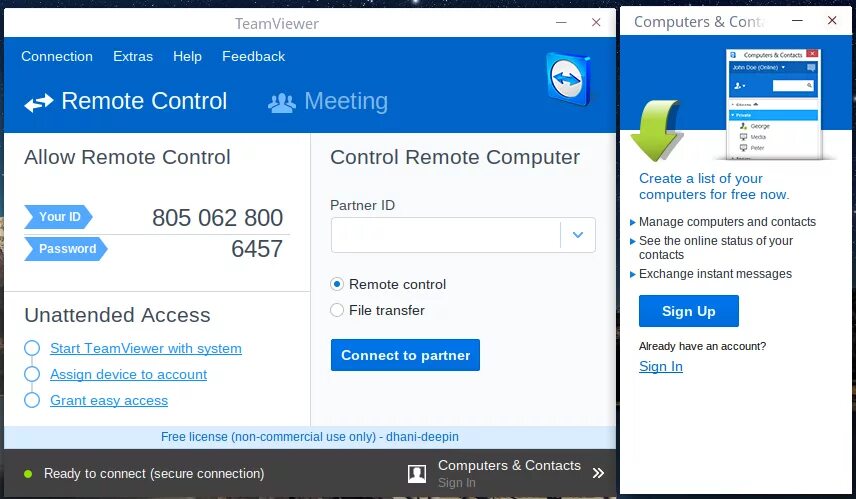
Task: Open the Connection menu
Action: click(57, 56)
